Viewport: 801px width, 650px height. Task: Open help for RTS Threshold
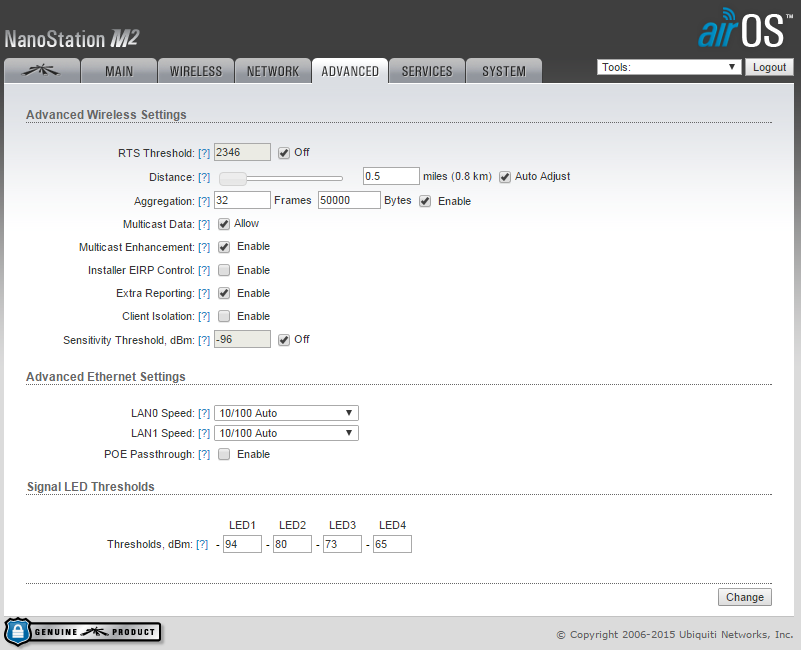[x=204, y=153]
